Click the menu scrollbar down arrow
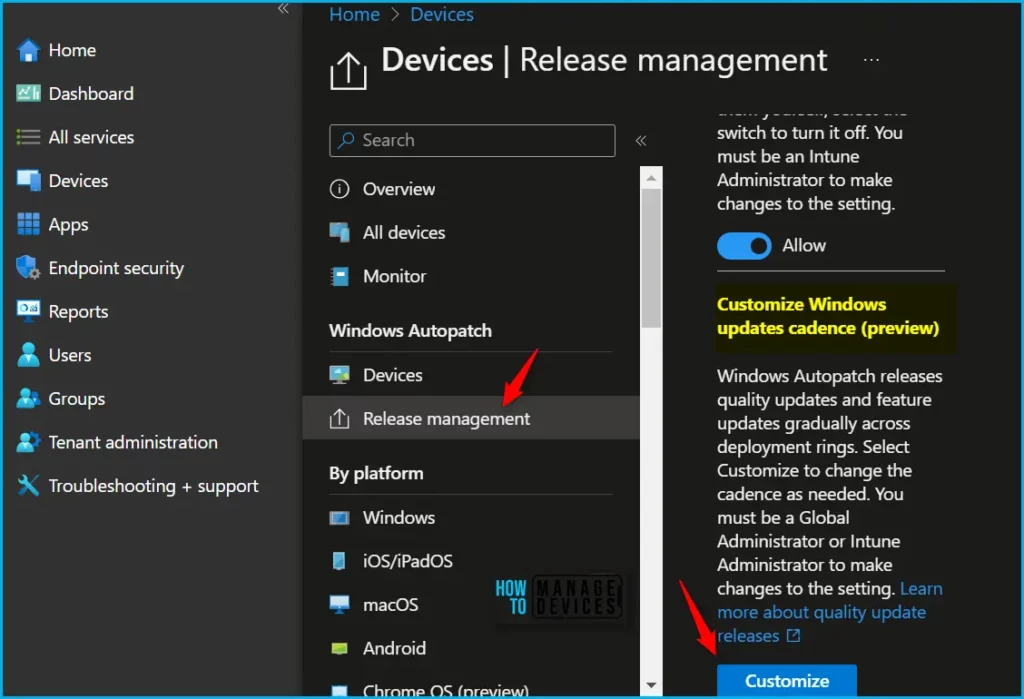Viewport: 1024px width, 699px height. point(651,685)
